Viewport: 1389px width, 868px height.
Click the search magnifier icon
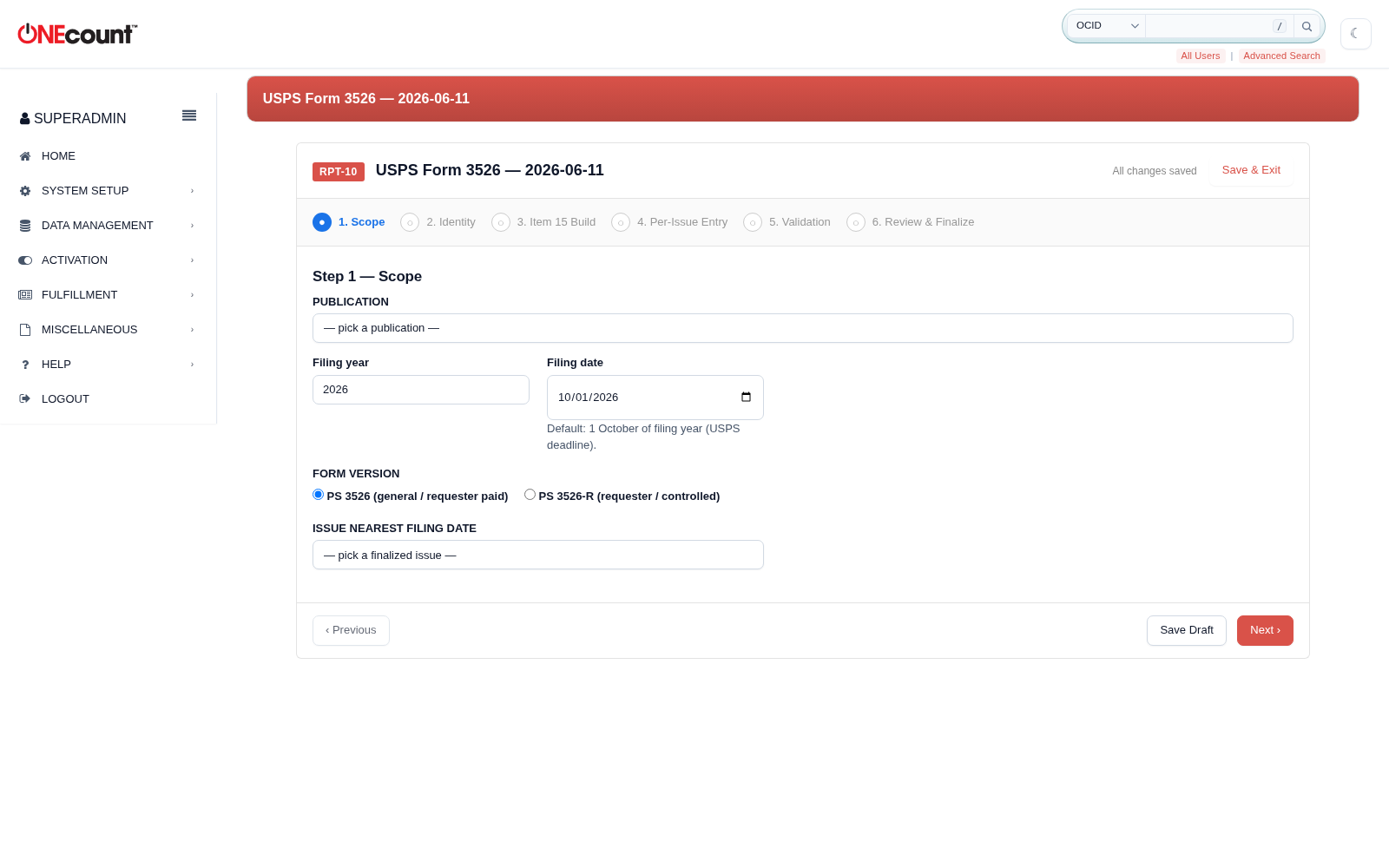(1307, 26)
